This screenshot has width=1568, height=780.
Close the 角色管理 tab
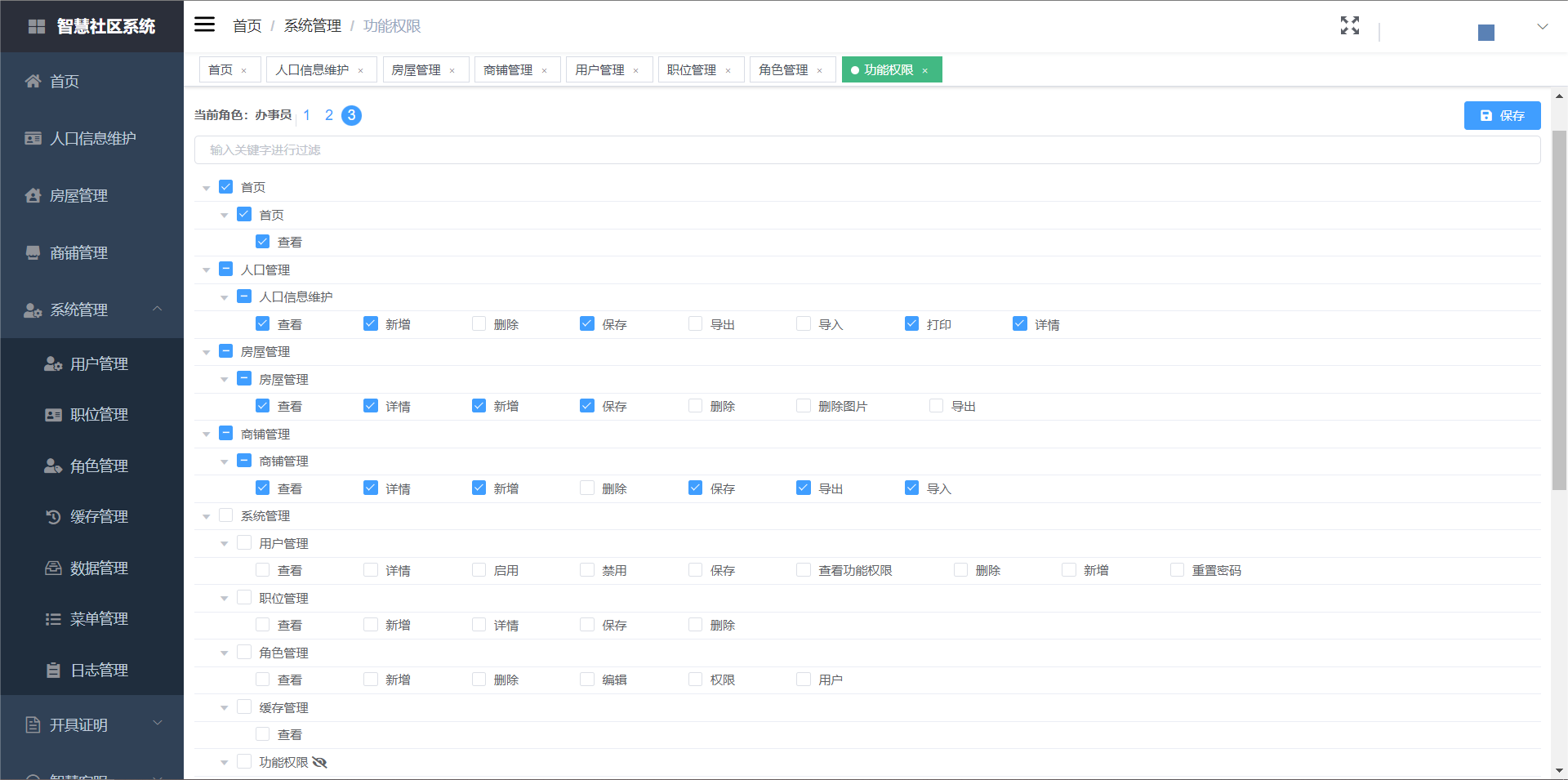click(x=819, y=71)
